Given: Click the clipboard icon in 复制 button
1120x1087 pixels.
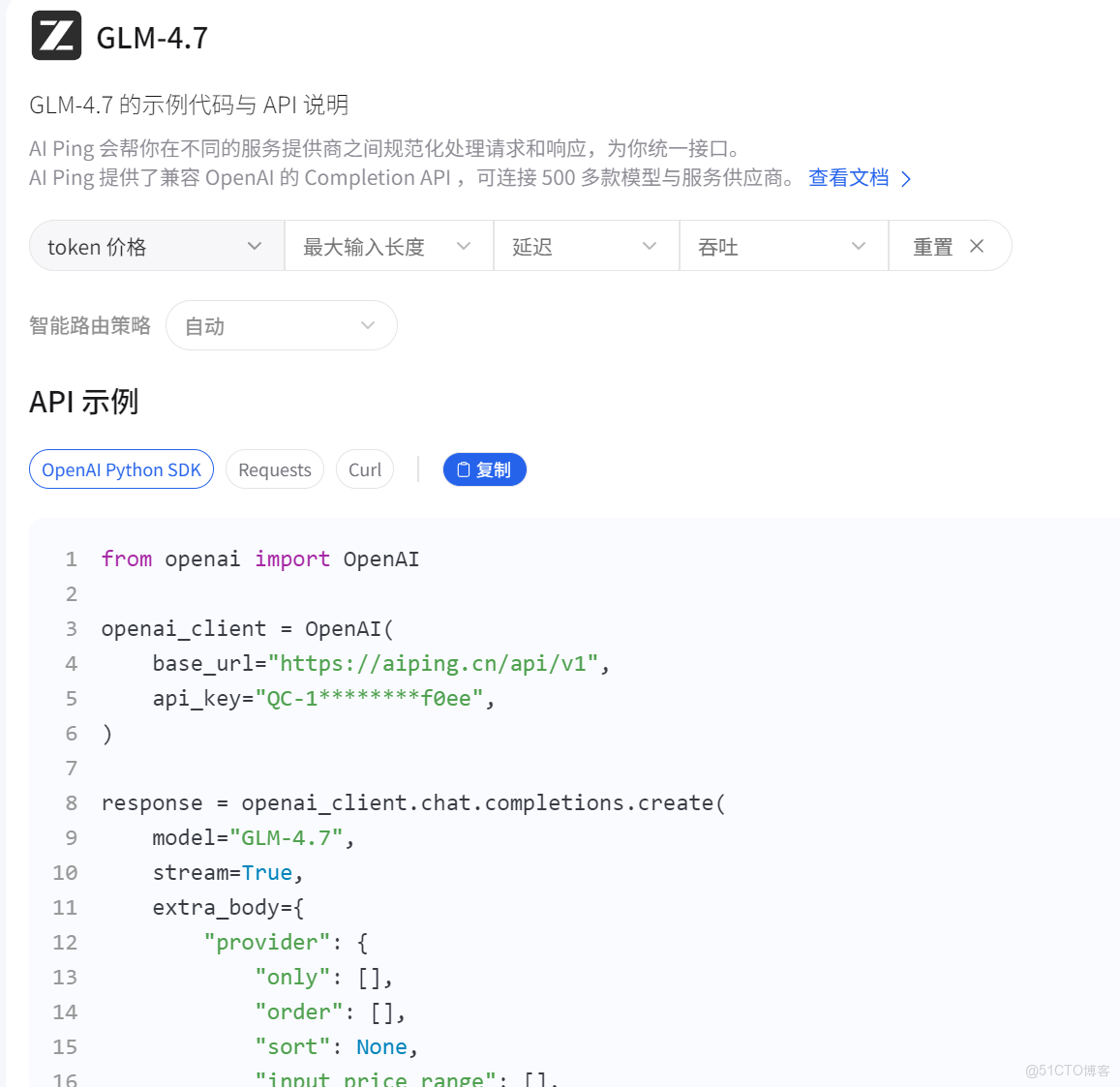Looking at the screenshot, I should click(x=463, y=470).
